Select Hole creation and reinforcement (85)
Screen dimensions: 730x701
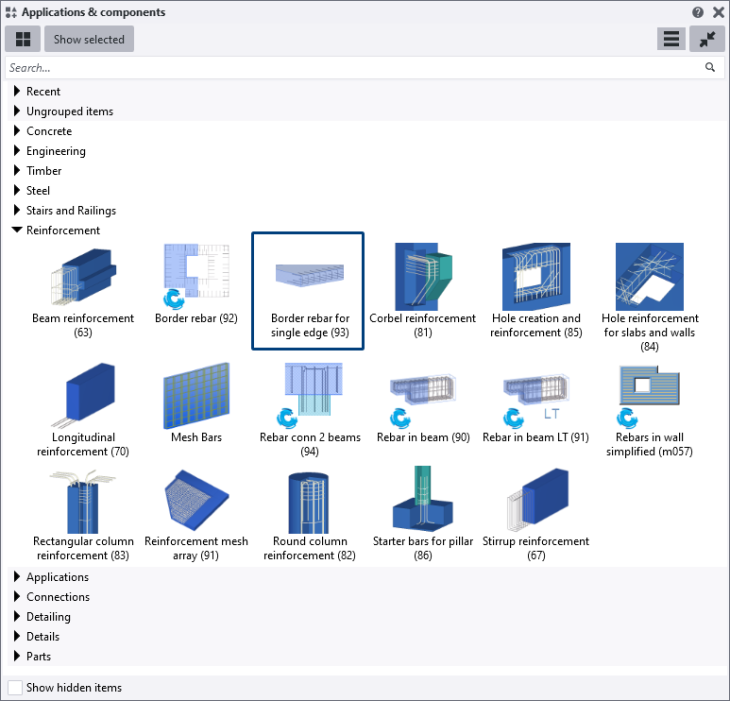pyautogui.click(x=536, y=291)
